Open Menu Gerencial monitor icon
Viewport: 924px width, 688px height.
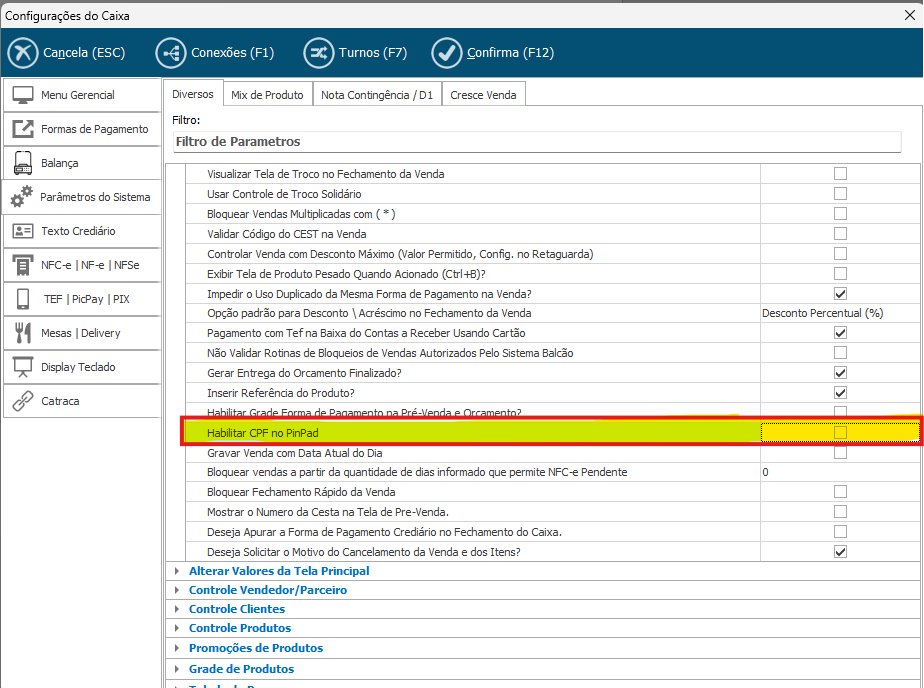[22, 95]
